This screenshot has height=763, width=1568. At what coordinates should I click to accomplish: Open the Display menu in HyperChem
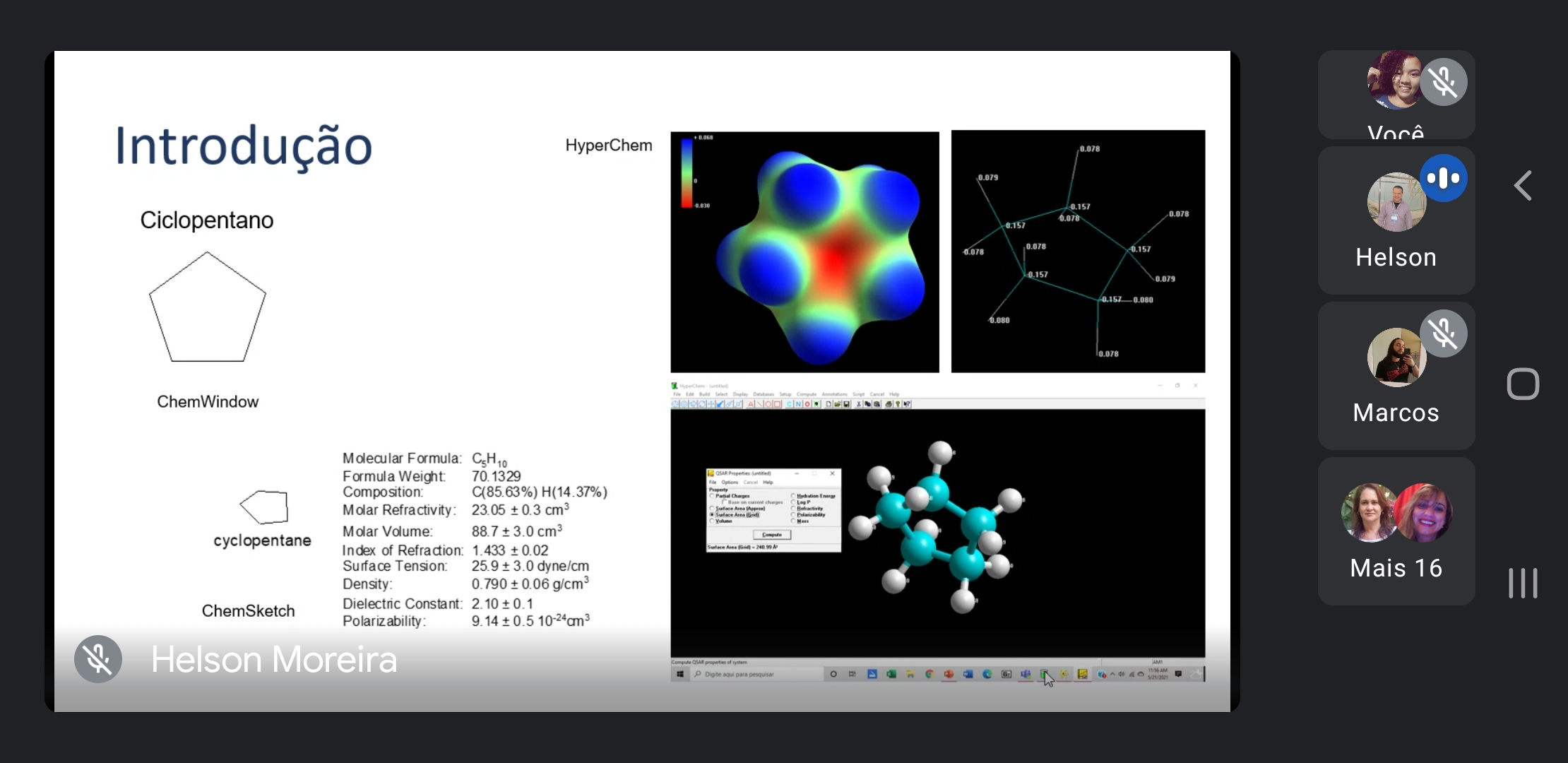click(740, 394)
